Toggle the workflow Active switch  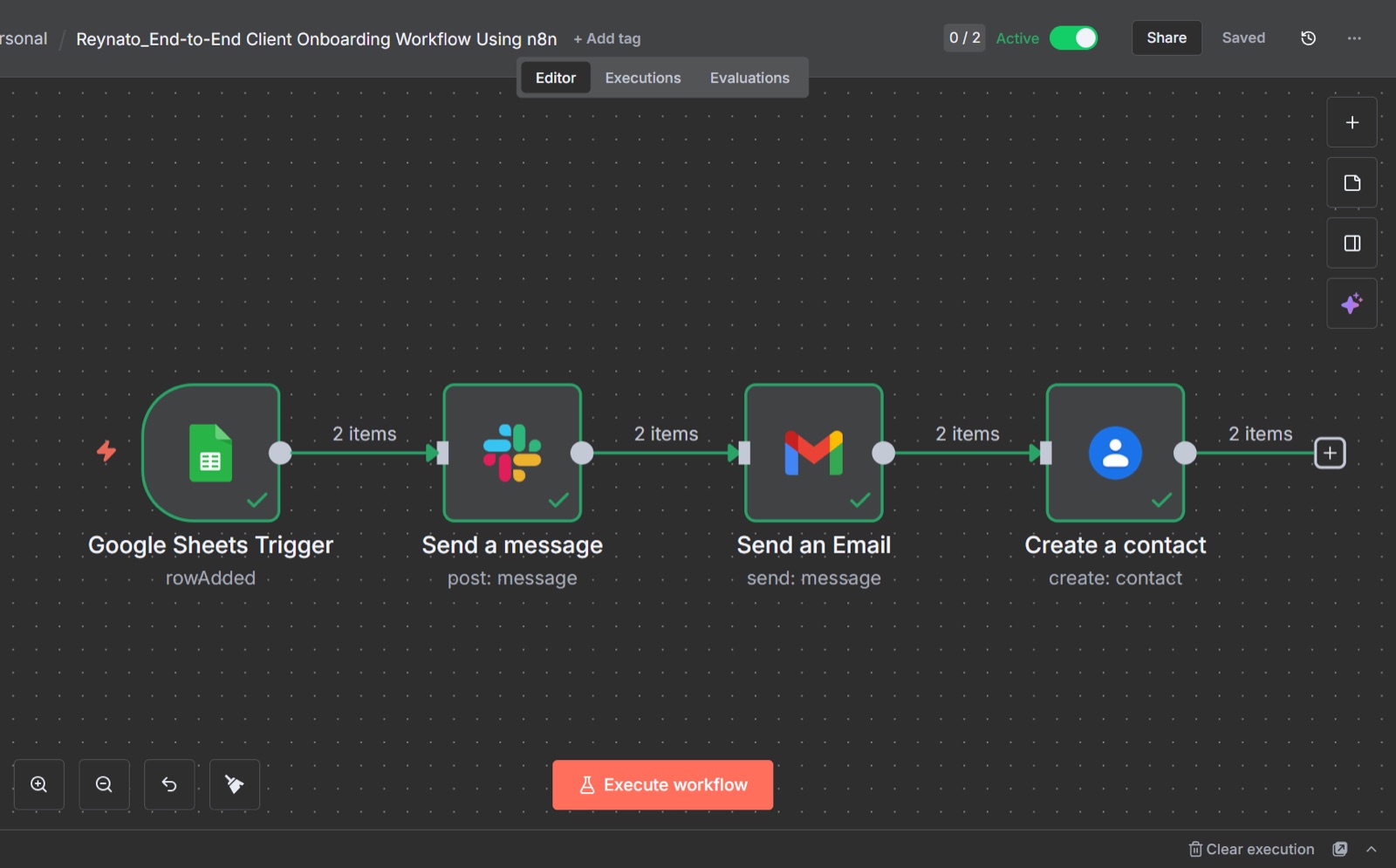pos(1073,38)
